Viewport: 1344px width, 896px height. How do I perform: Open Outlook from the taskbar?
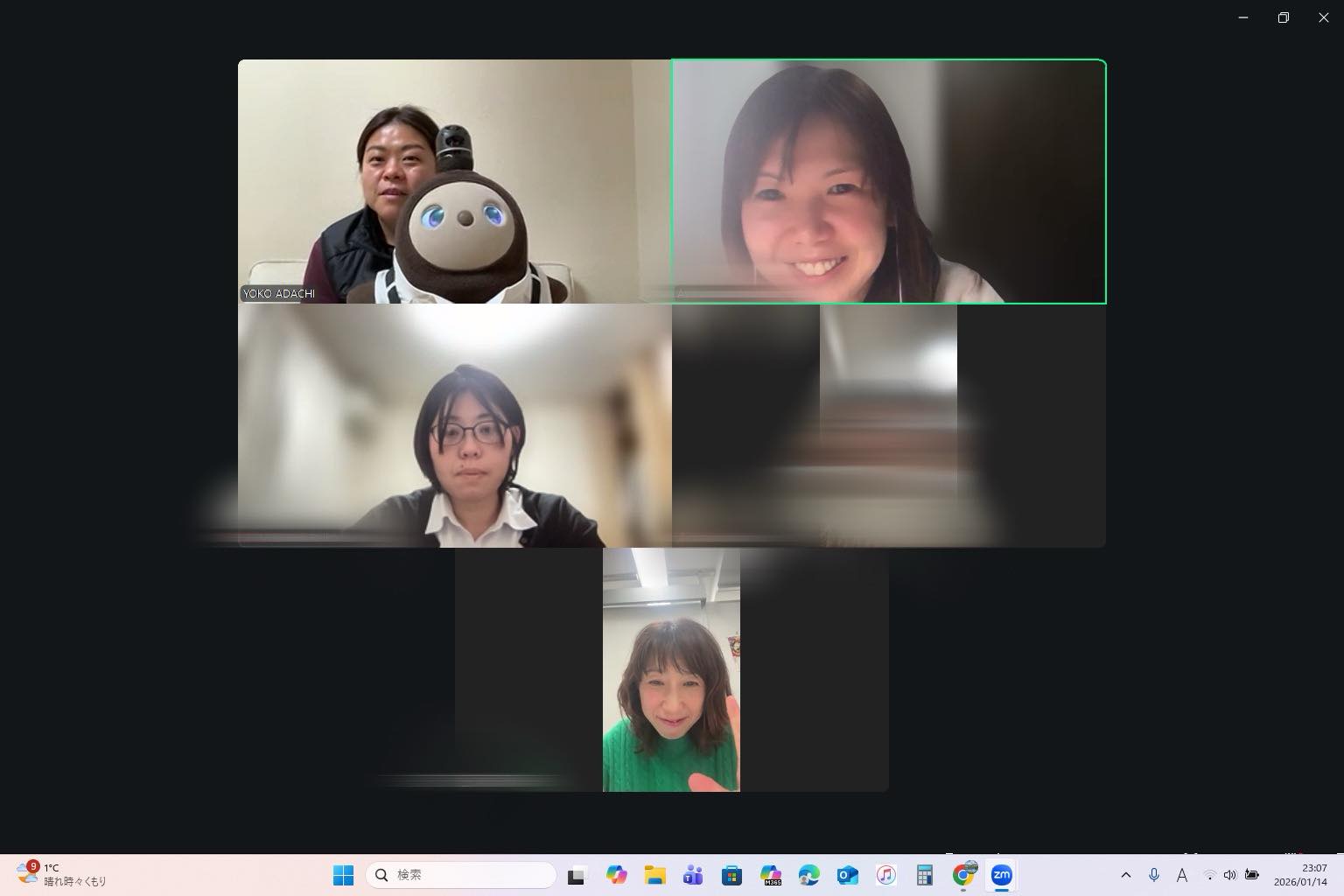coord(847,875)
